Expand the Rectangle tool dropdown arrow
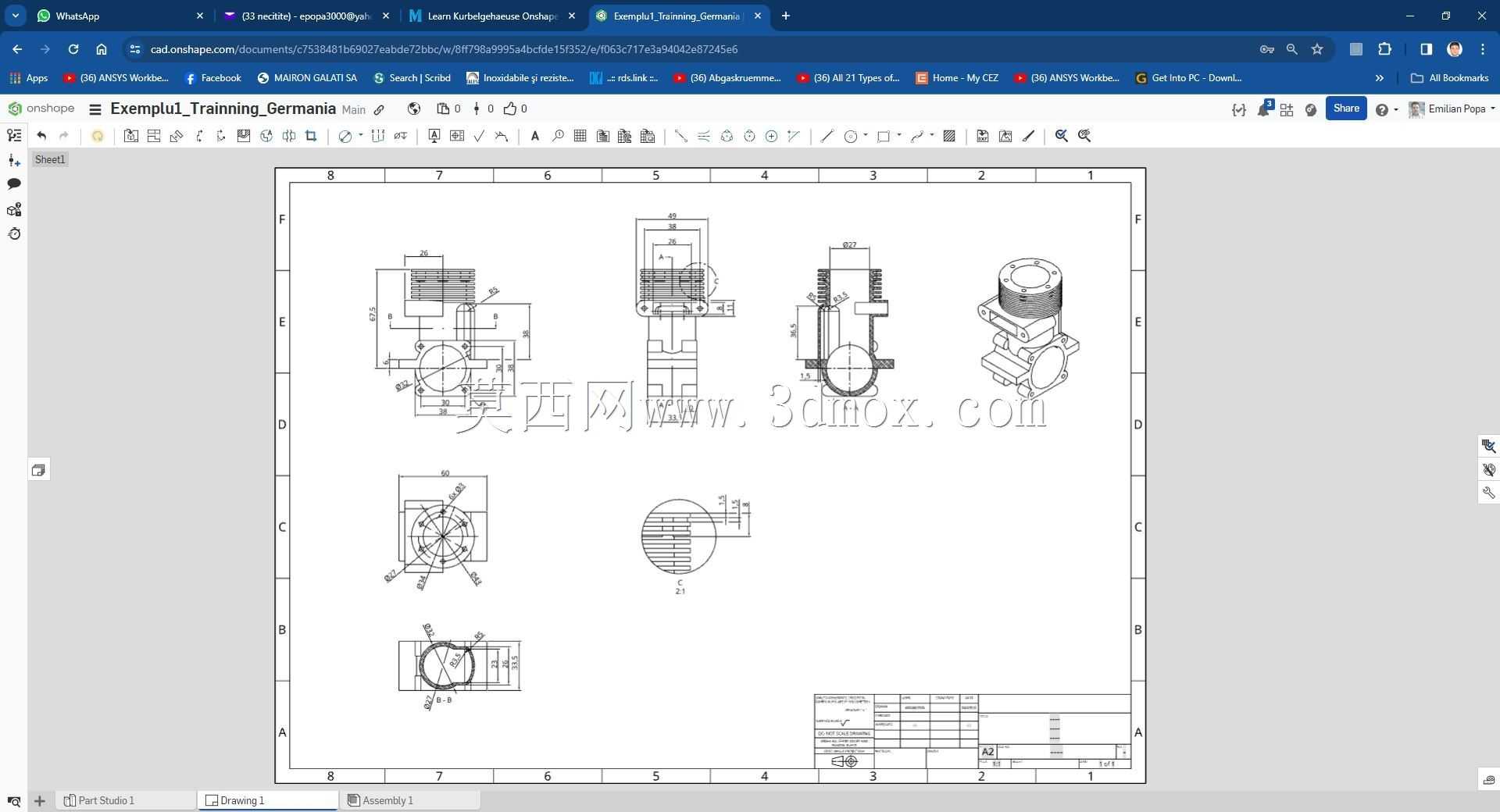 click(x=899, y=135)
